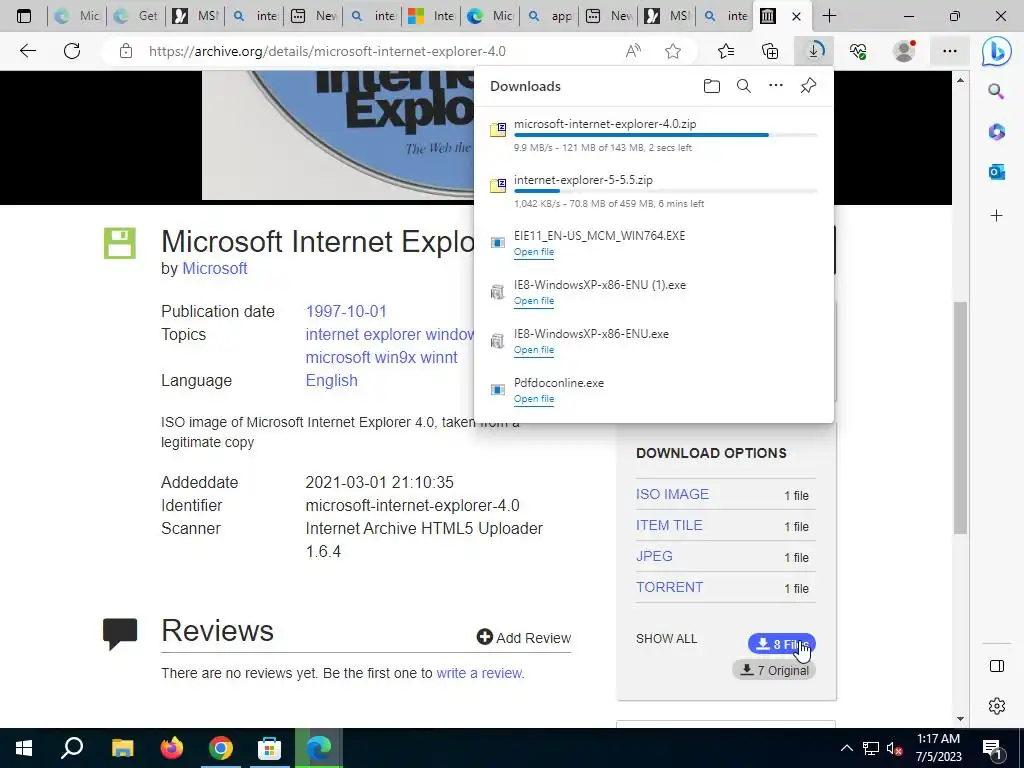Viewport: 1024px width, 768px height.
Task: Open sidebar settings gear
Action: [997, 706]
